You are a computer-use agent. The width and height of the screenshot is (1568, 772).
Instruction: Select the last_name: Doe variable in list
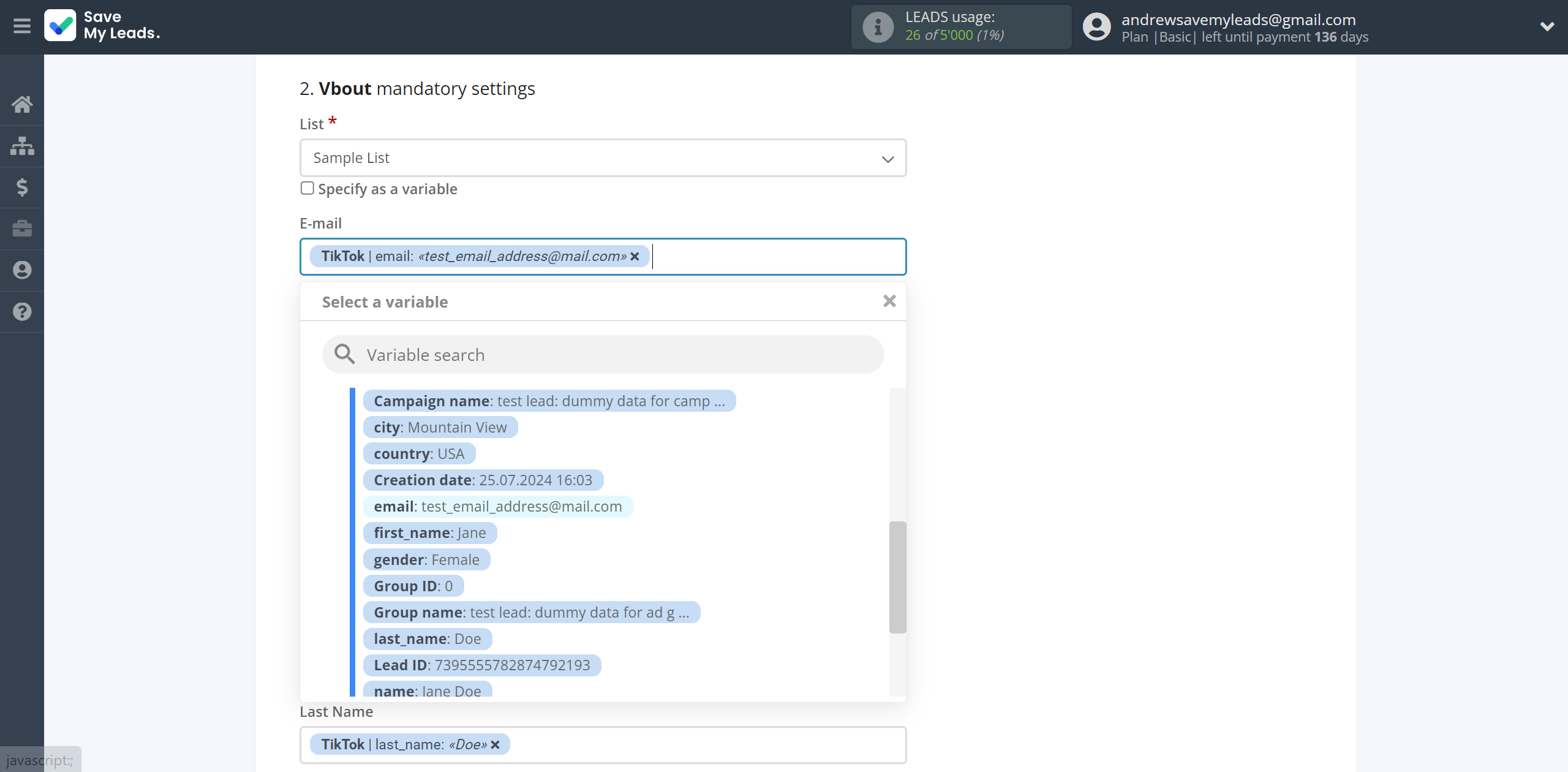click(x=428, y=639)
